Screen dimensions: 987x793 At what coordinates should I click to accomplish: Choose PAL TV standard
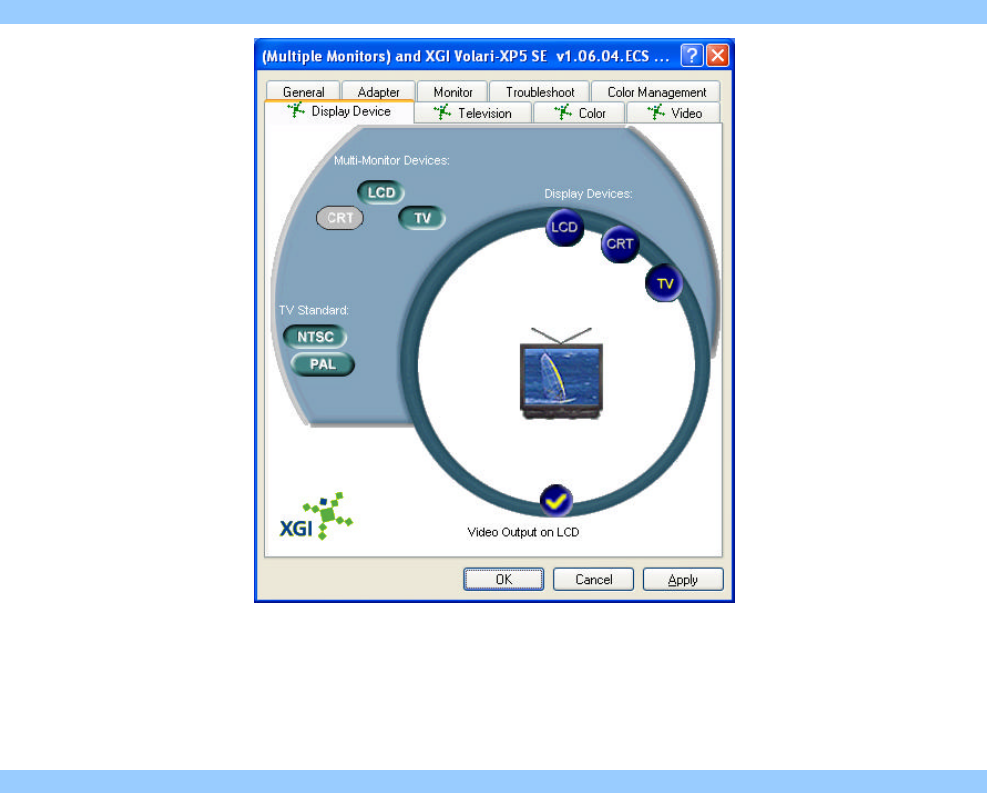(x=322, y=364)
